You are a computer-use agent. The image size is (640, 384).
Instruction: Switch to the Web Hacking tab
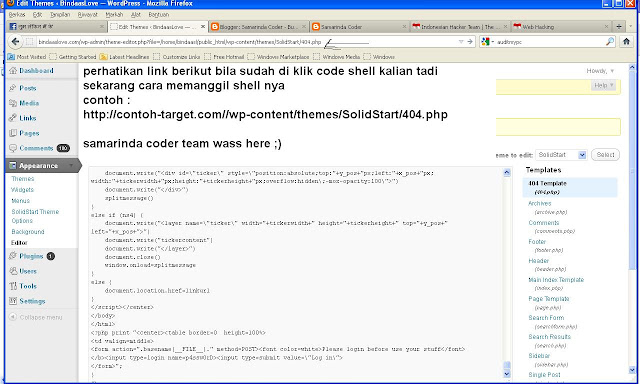[x=561, y=27]
